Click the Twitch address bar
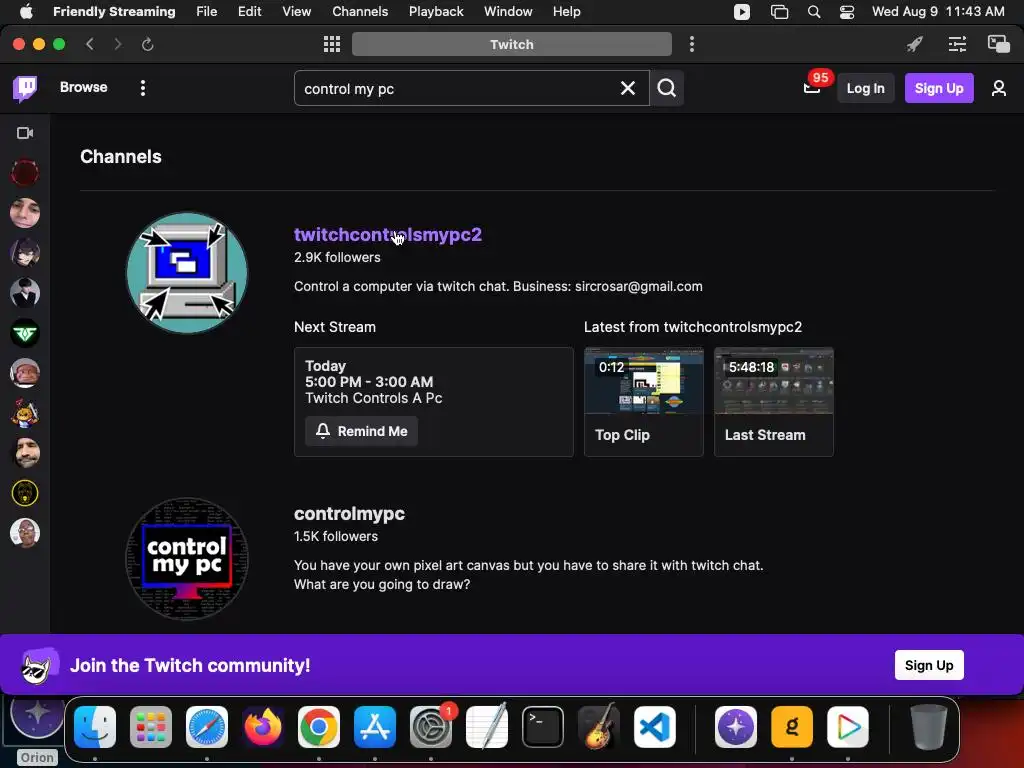 [x=511, y=44]
